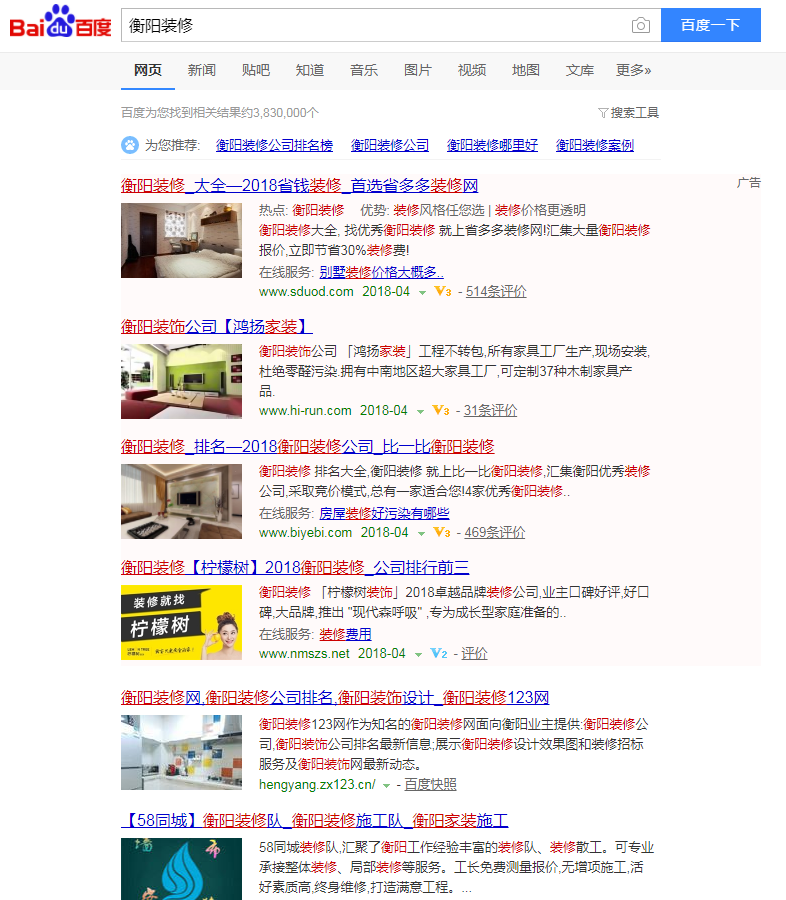786x900 pixels.
Task: Expand dropdown arrow beside www.nmszs.net date
Action: pos(418,655)
